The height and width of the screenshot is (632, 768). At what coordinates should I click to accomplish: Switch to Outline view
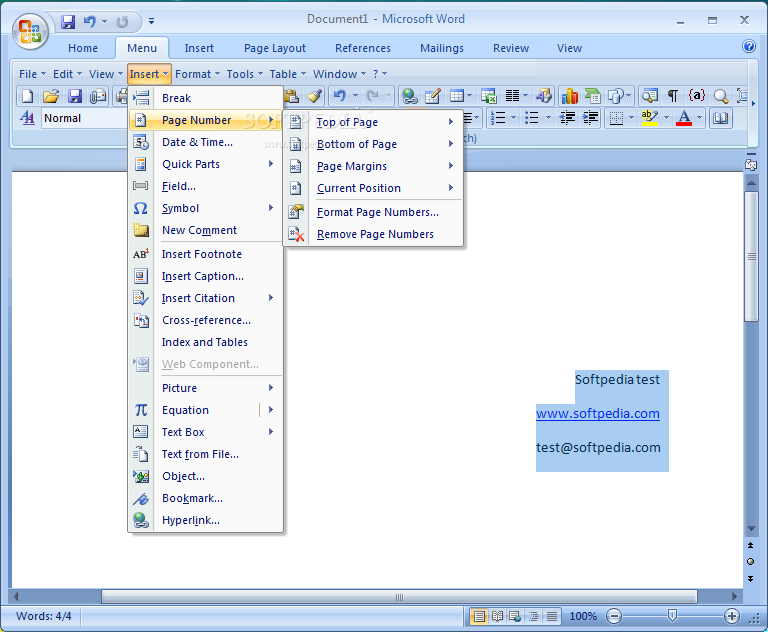coord(533,616)
